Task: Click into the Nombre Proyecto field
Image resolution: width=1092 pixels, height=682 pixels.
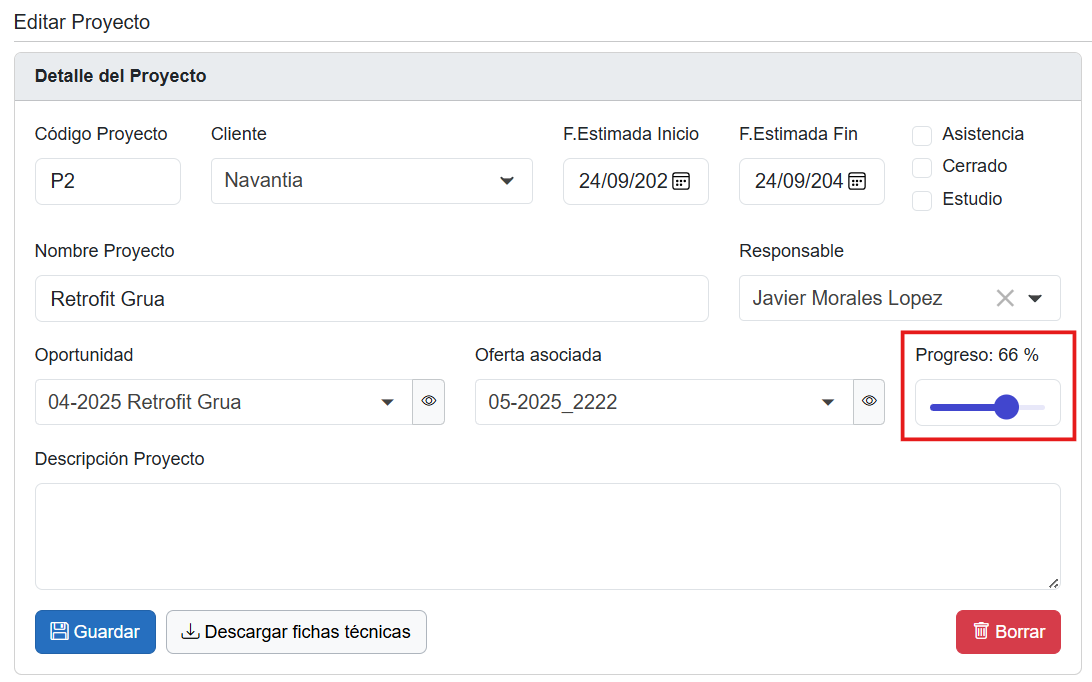Action: (371, 298)
